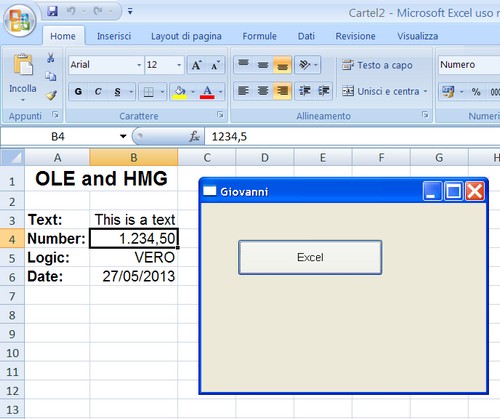Open the Formule ribbon tab
The width and height of the screenshot is (500, 419).
click(x=260, y=36)
